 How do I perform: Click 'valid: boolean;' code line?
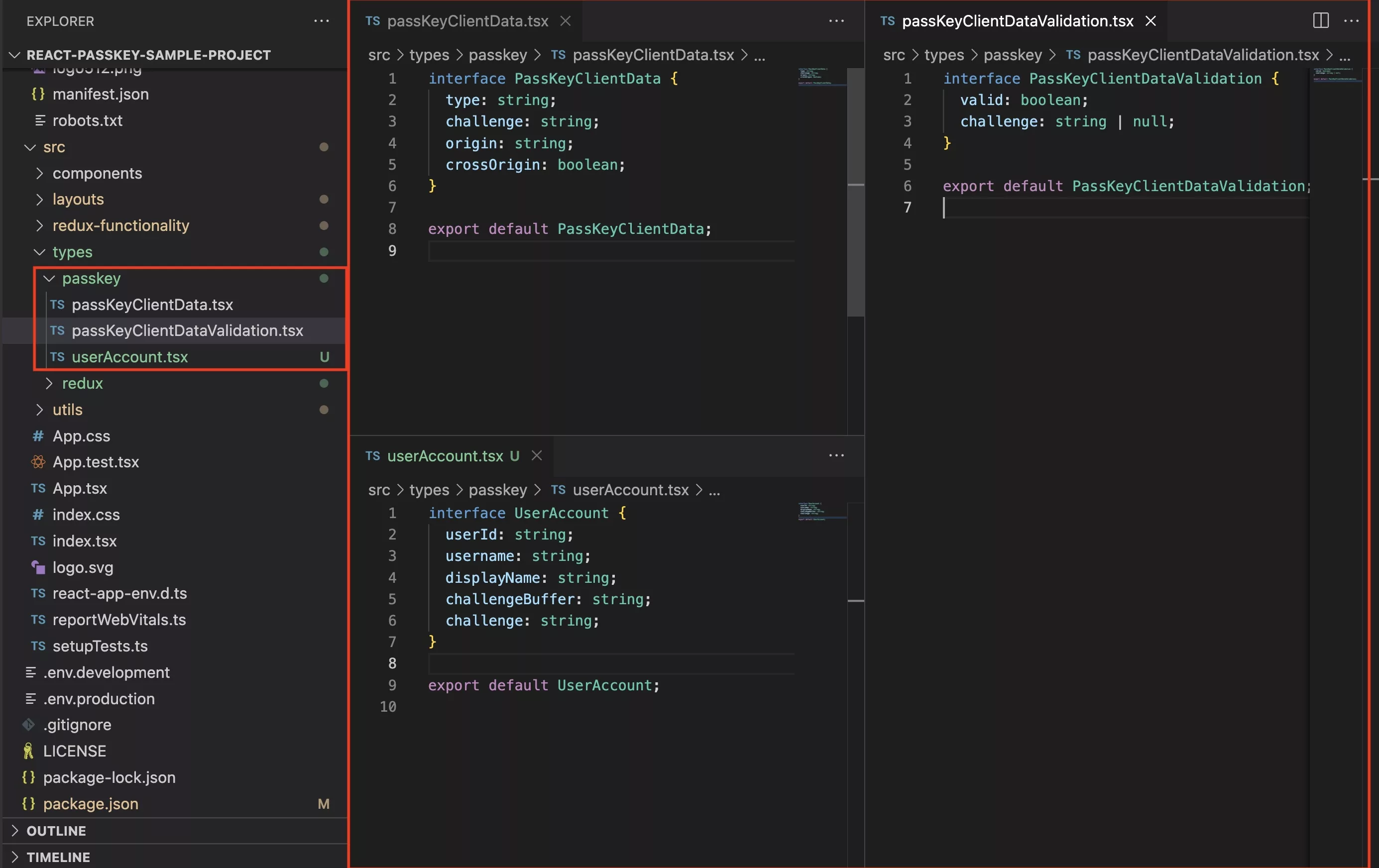click(x=1024, y=100)
